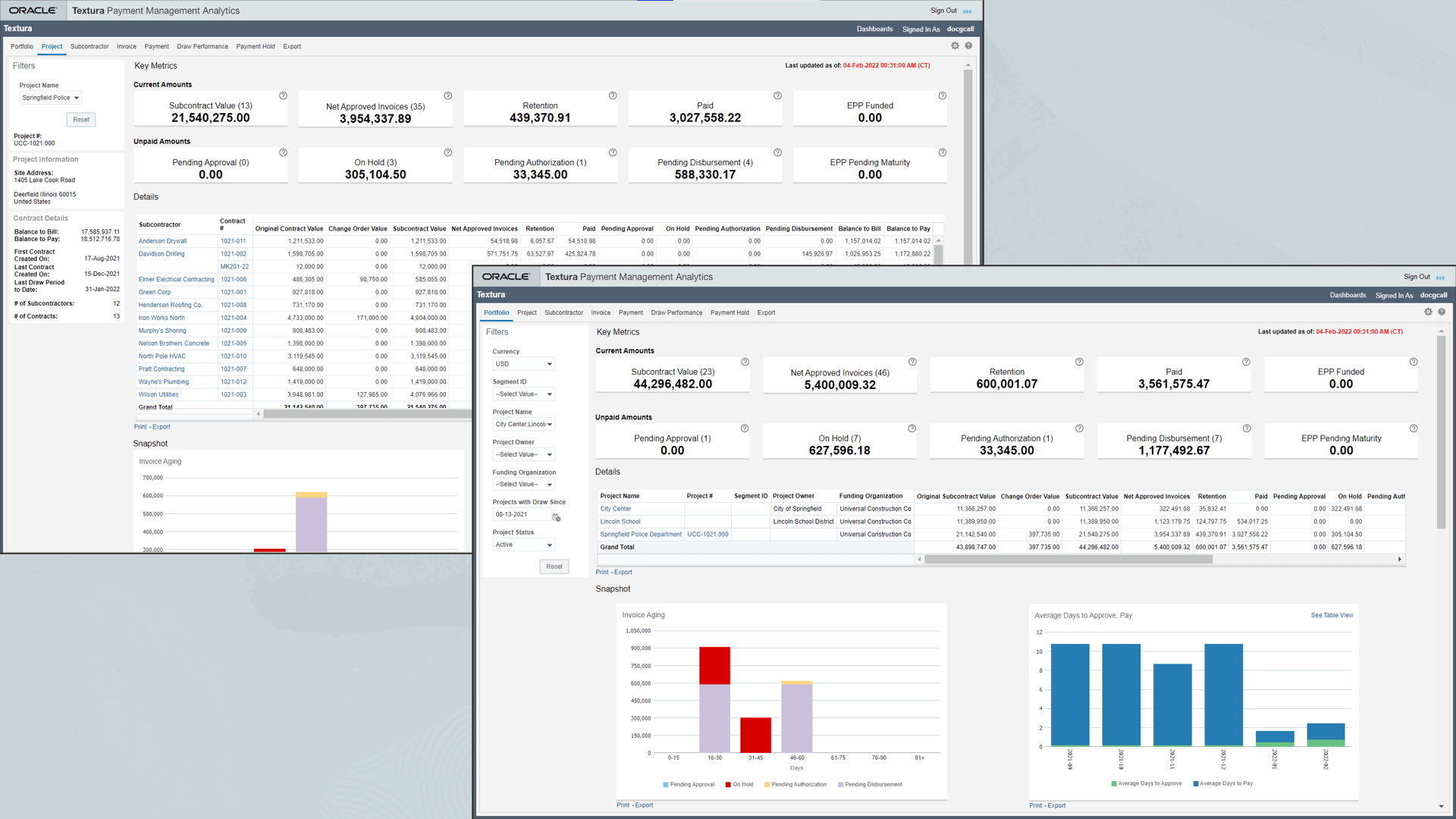Click See Table View link
Image resolution: width=1456 pixels, height=819 pixels.
point(1332,615)
